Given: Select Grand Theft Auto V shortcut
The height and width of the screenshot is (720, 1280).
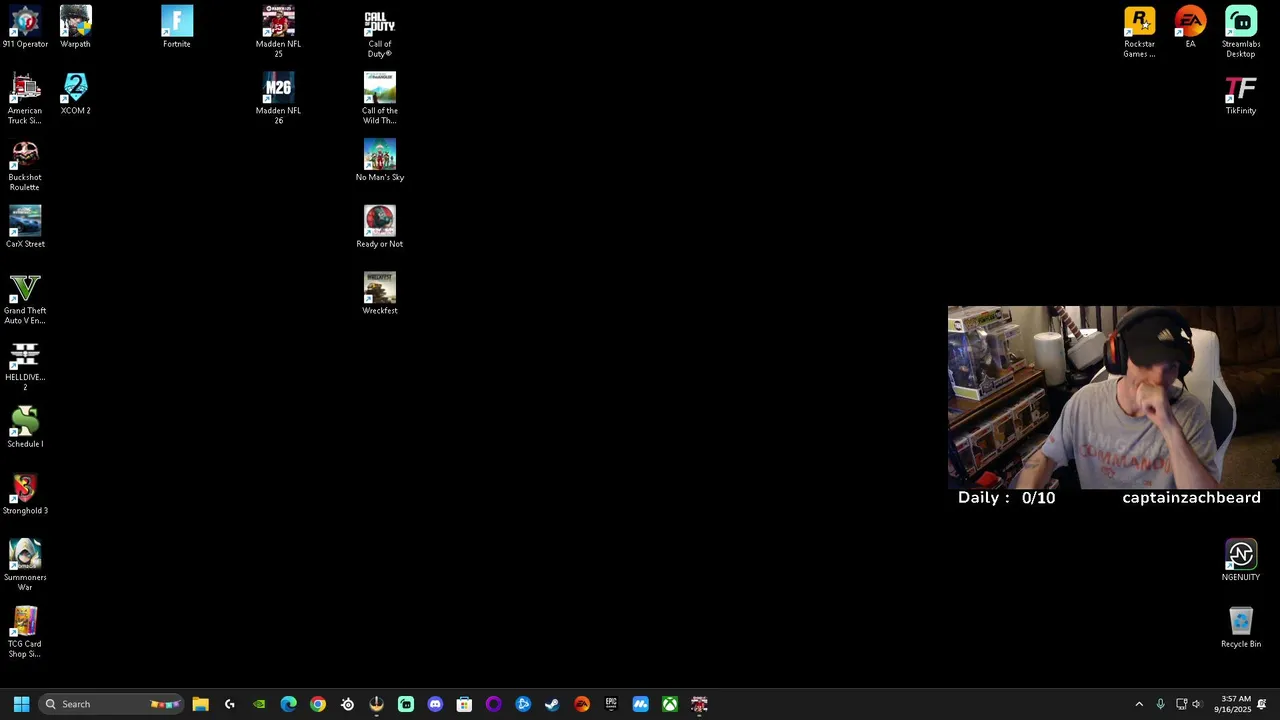Looking at the screenshot, I should (25, 298).
